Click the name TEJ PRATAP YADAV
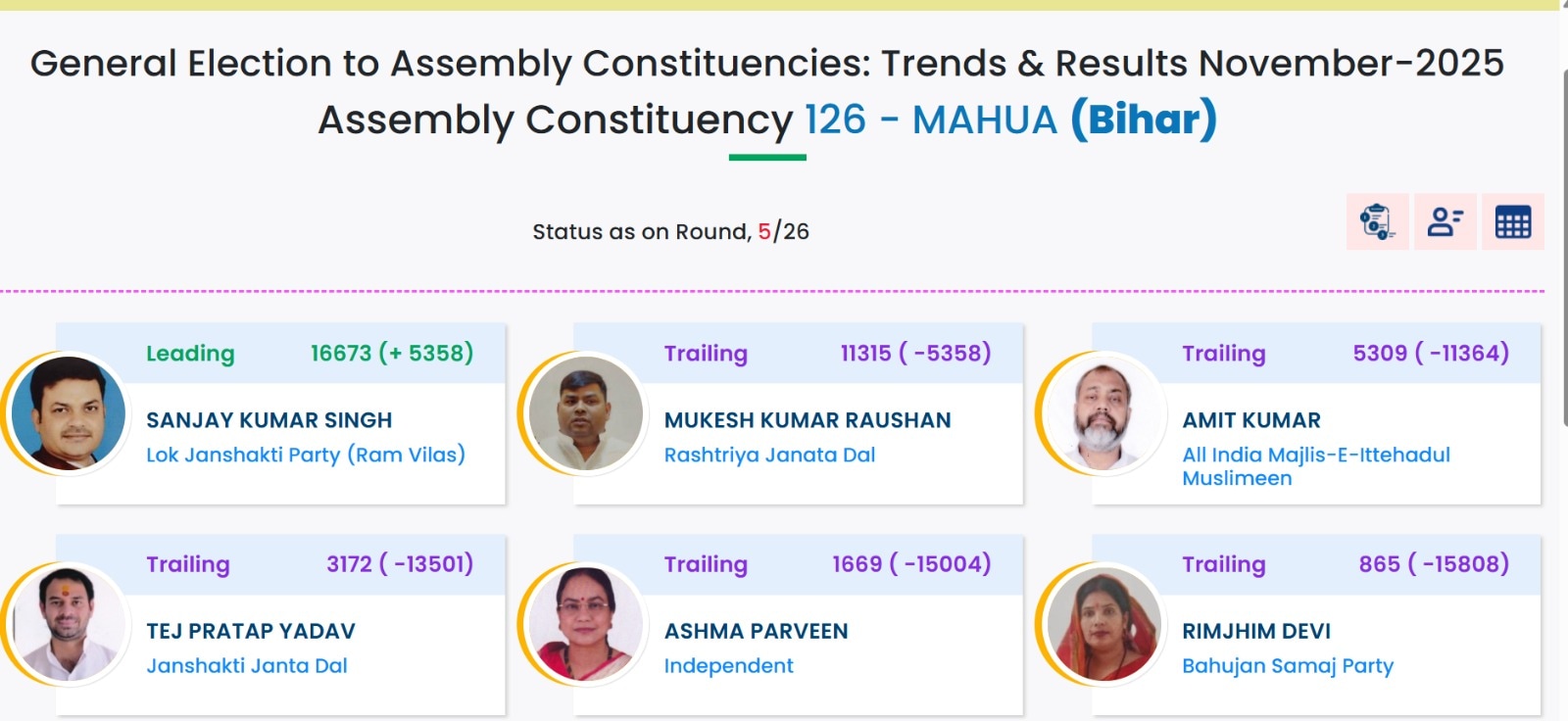This screenshot has height=721, width=1568. 251,631
